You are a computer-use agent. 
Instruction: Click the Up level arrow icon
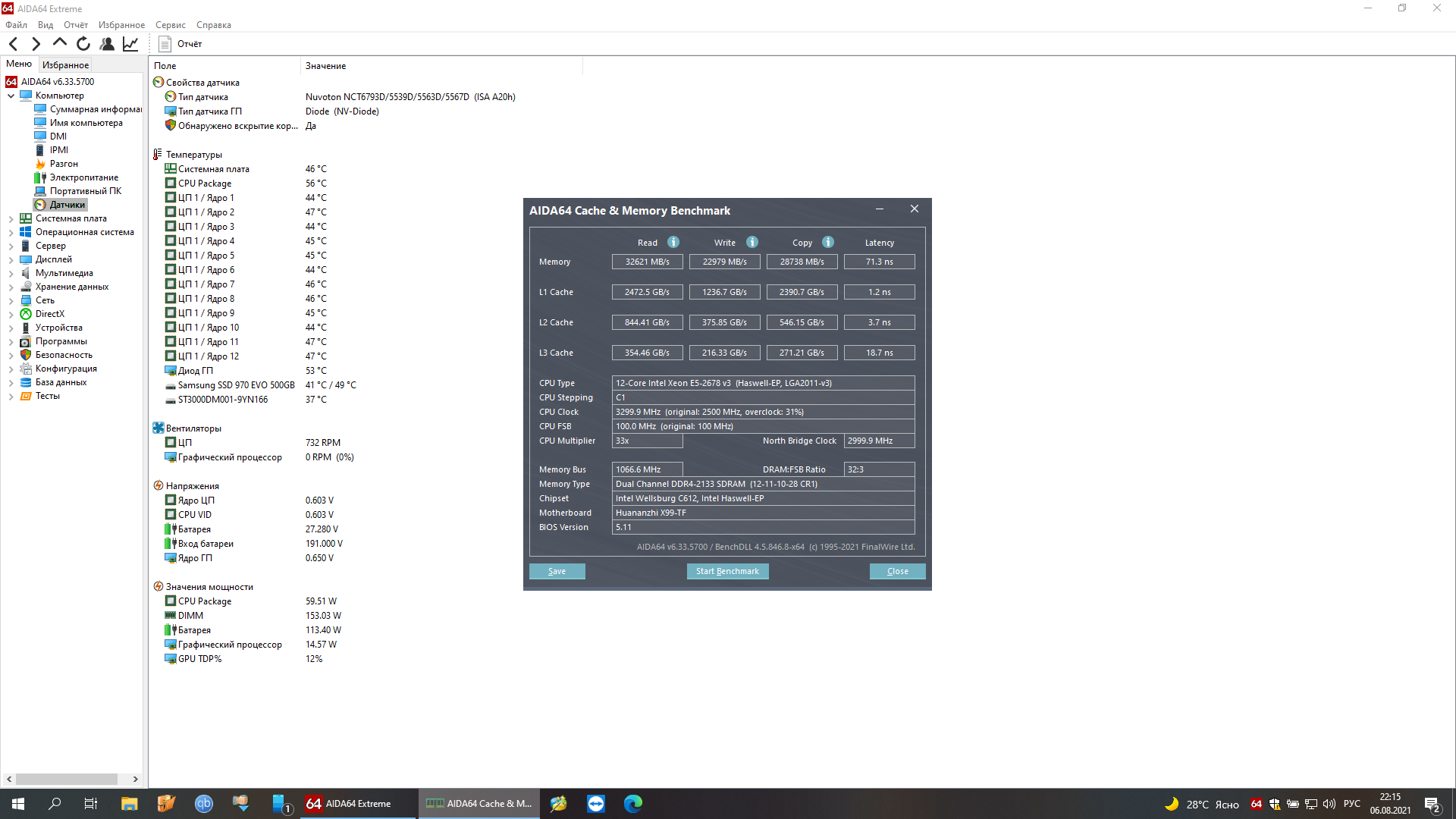tap(59, 43)
